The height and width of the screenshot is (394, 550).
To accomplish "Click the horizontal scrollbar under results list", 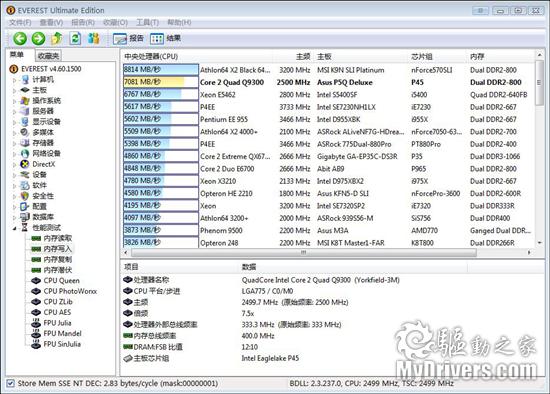I will (x=304, y=252).
